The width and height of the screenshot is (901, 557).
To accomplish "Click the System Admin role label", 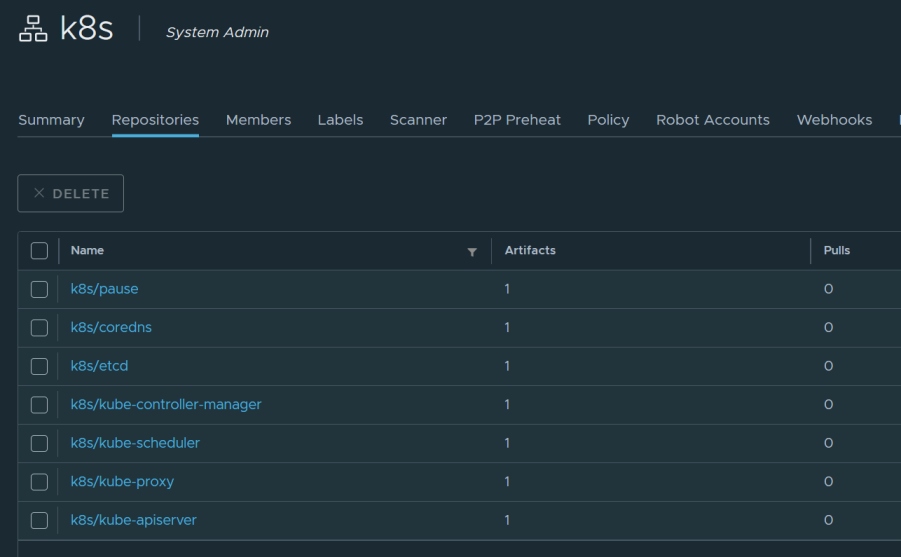I will coord(217,32).
